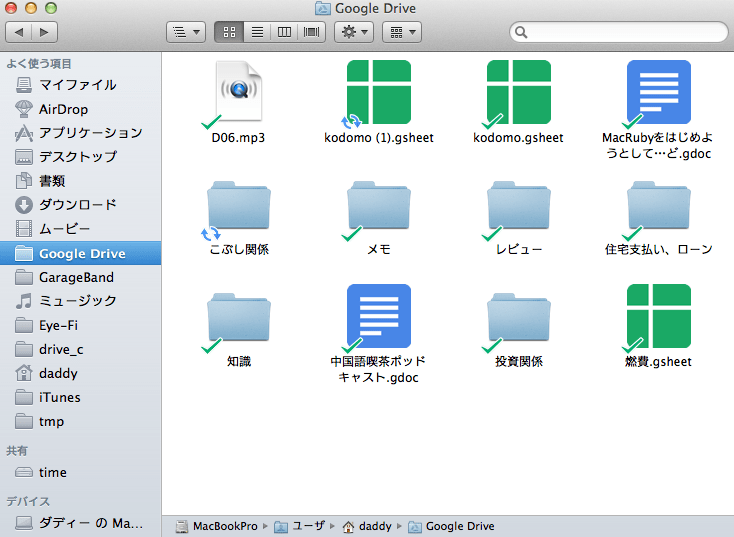Select Eye-Fi in the sidebar

tap(81, 325)
